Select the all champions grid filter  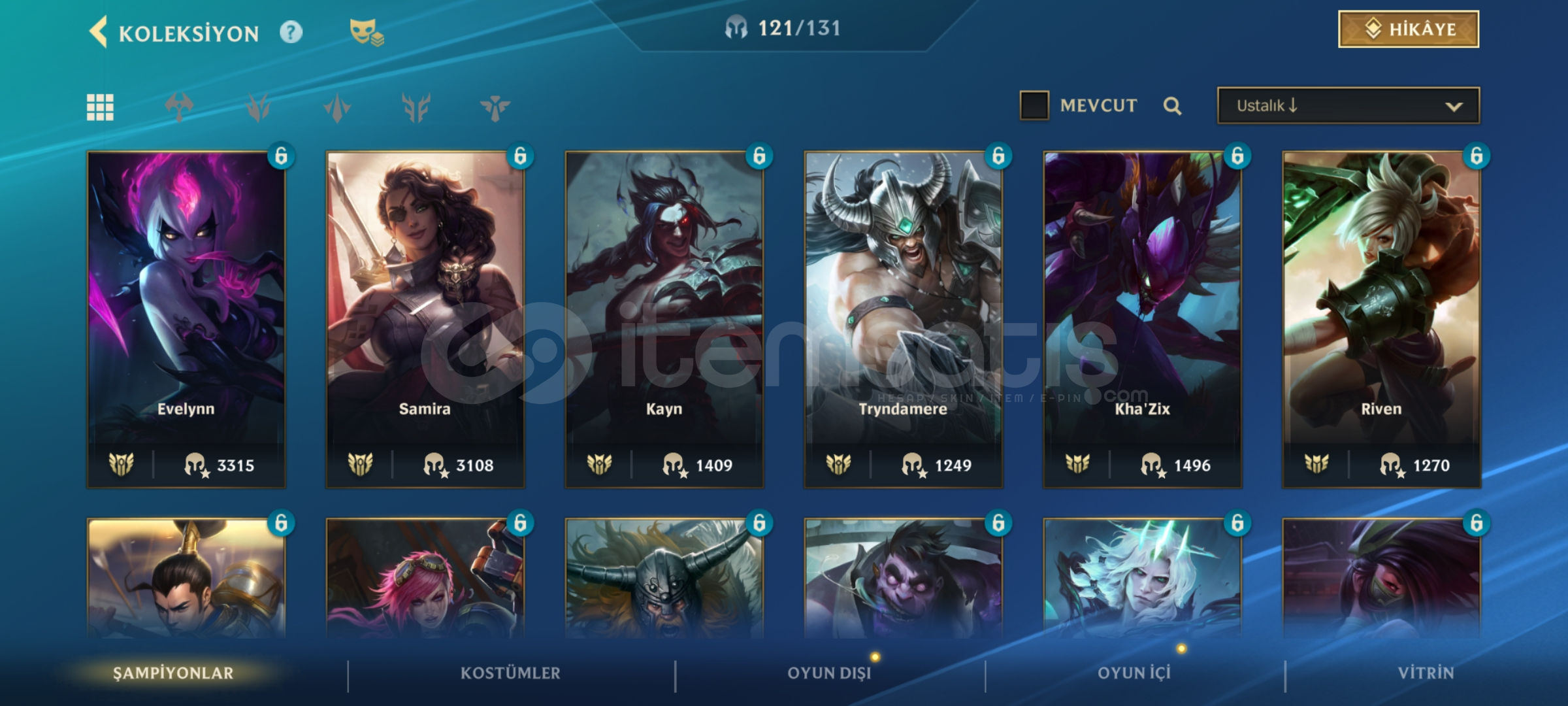pyautogui.click(x=100, y=107)
